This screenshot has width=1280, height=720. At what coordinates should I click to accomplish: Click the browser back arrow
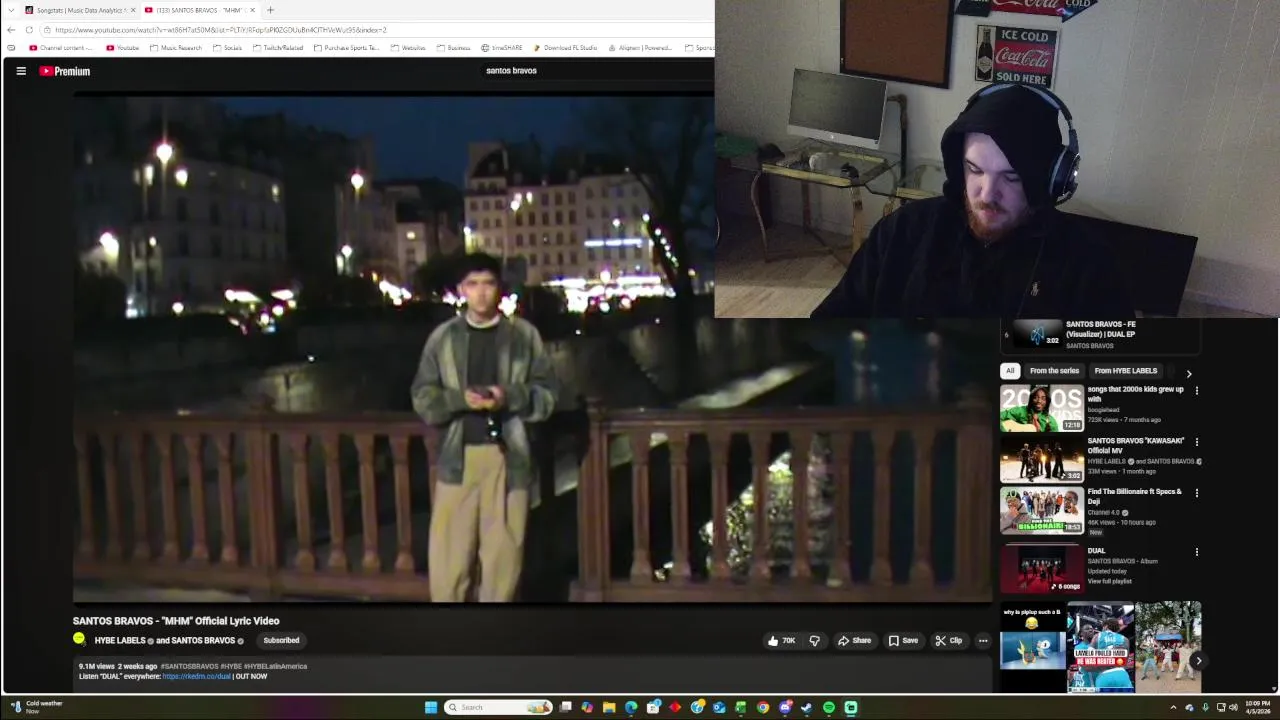(x=11, y=30)
